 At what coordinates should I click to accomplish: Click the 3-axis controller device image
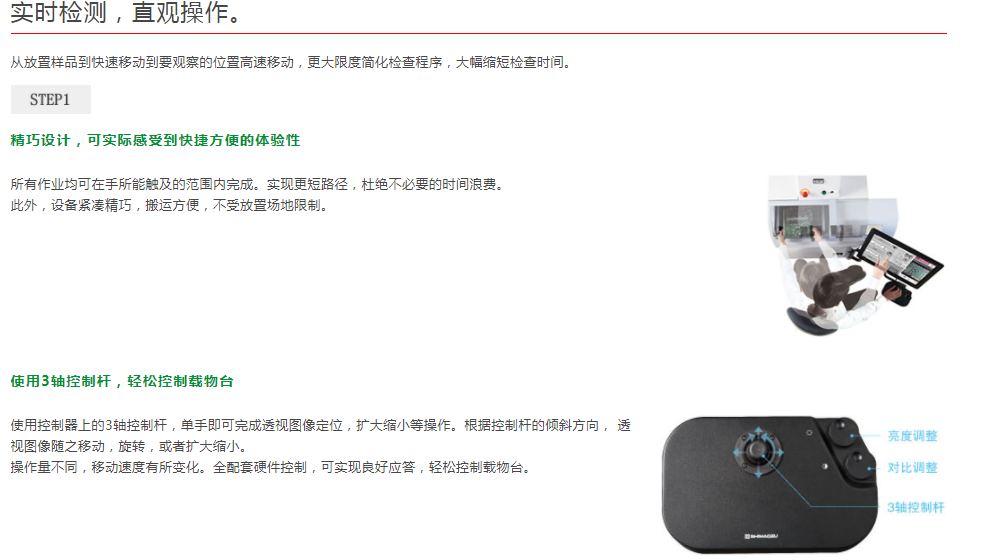coord(770,483)
